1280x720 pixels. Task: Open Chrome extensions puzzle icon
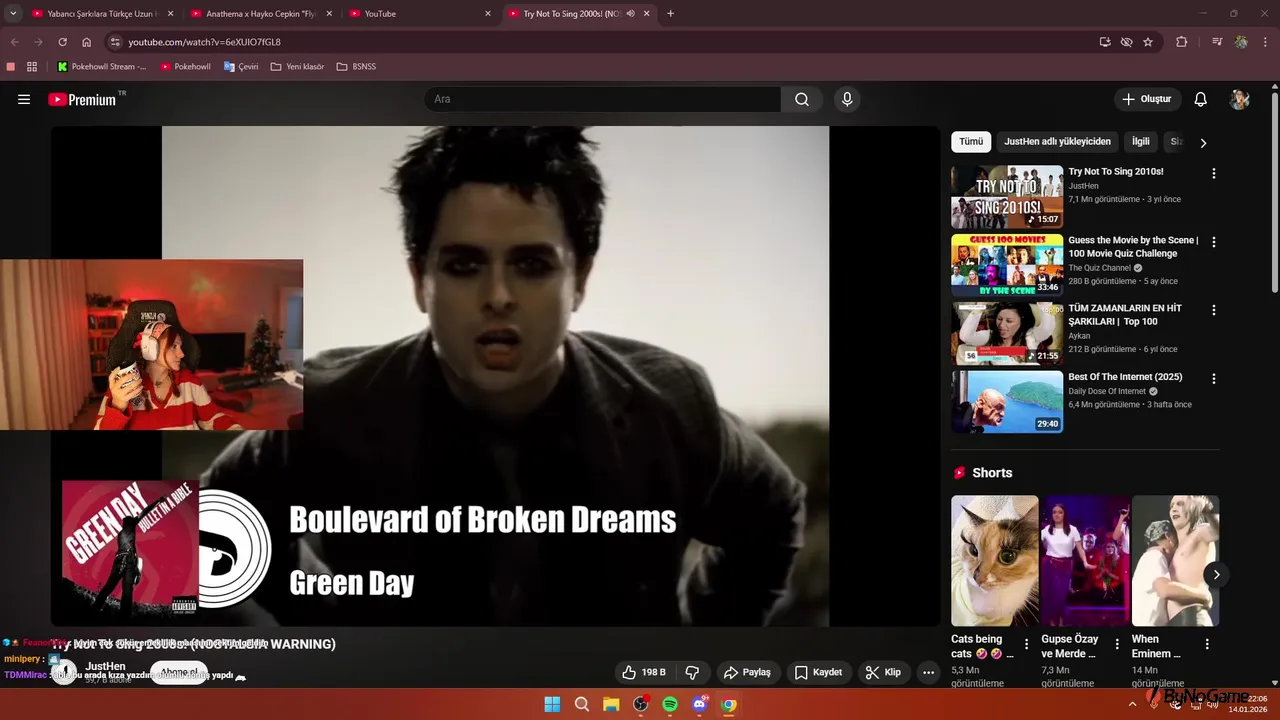coord(1181,42)
